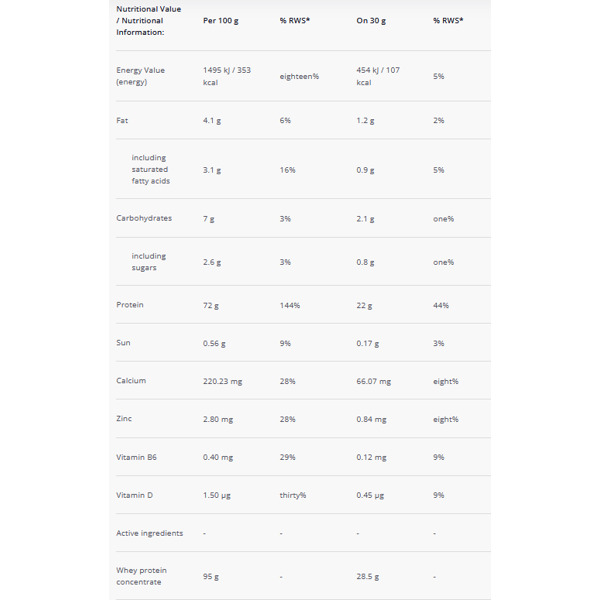Image resolution: width=600 pixels, height=600 pixels.
Task: Select the Calcium row label
Action: [x=131, y=381]
